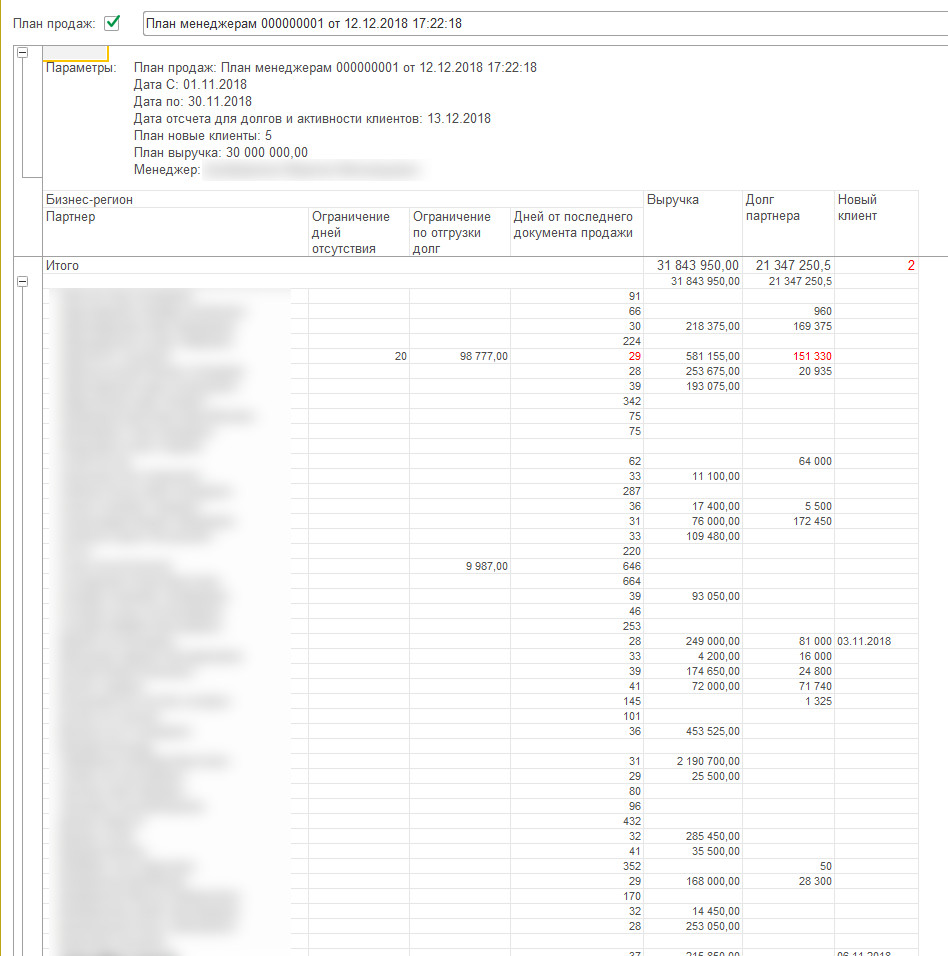Screen dimensions: 948x956
Task: Select the red new client total 2
Action: point(910,266)
